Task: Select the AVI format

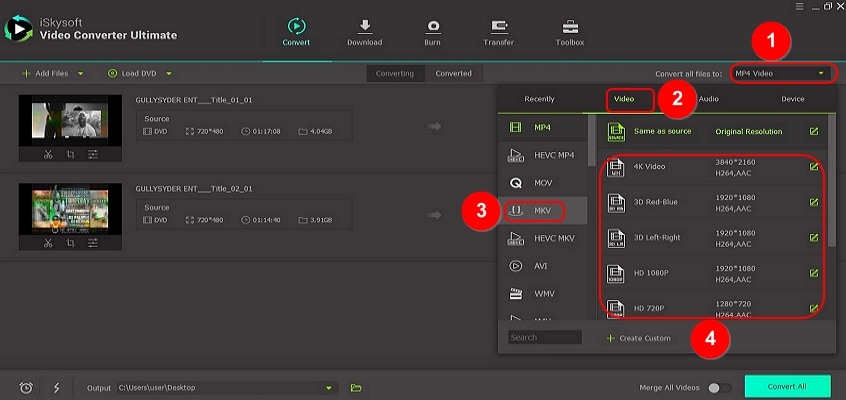Action: [x=542, y=266]
